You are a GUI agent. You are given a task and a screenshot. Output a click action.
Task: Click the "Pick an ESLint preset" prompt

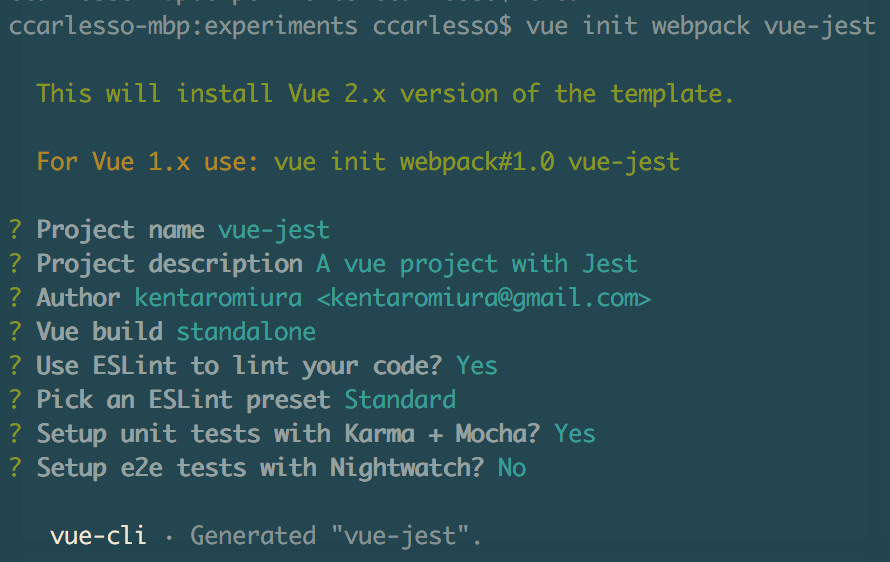(x=183, y=400)
